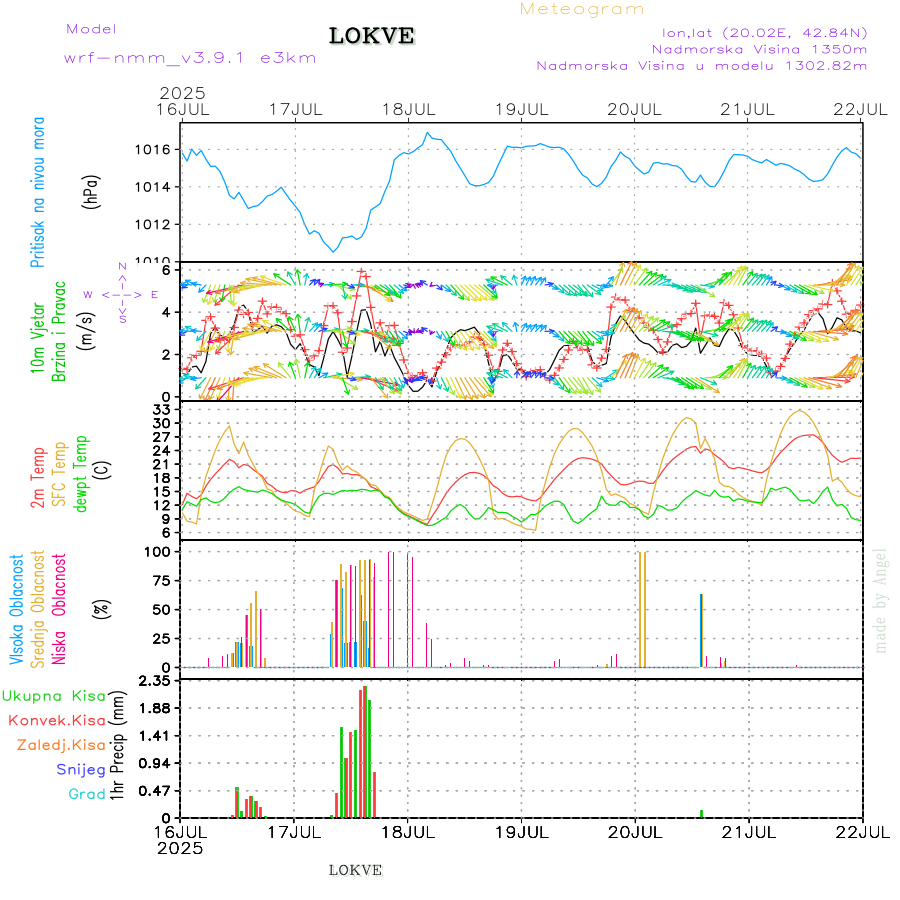Image resolution: width=900 pixels, height=900 pixels.
Task: Click the Grad legend label
Action: tap(87, 794)
